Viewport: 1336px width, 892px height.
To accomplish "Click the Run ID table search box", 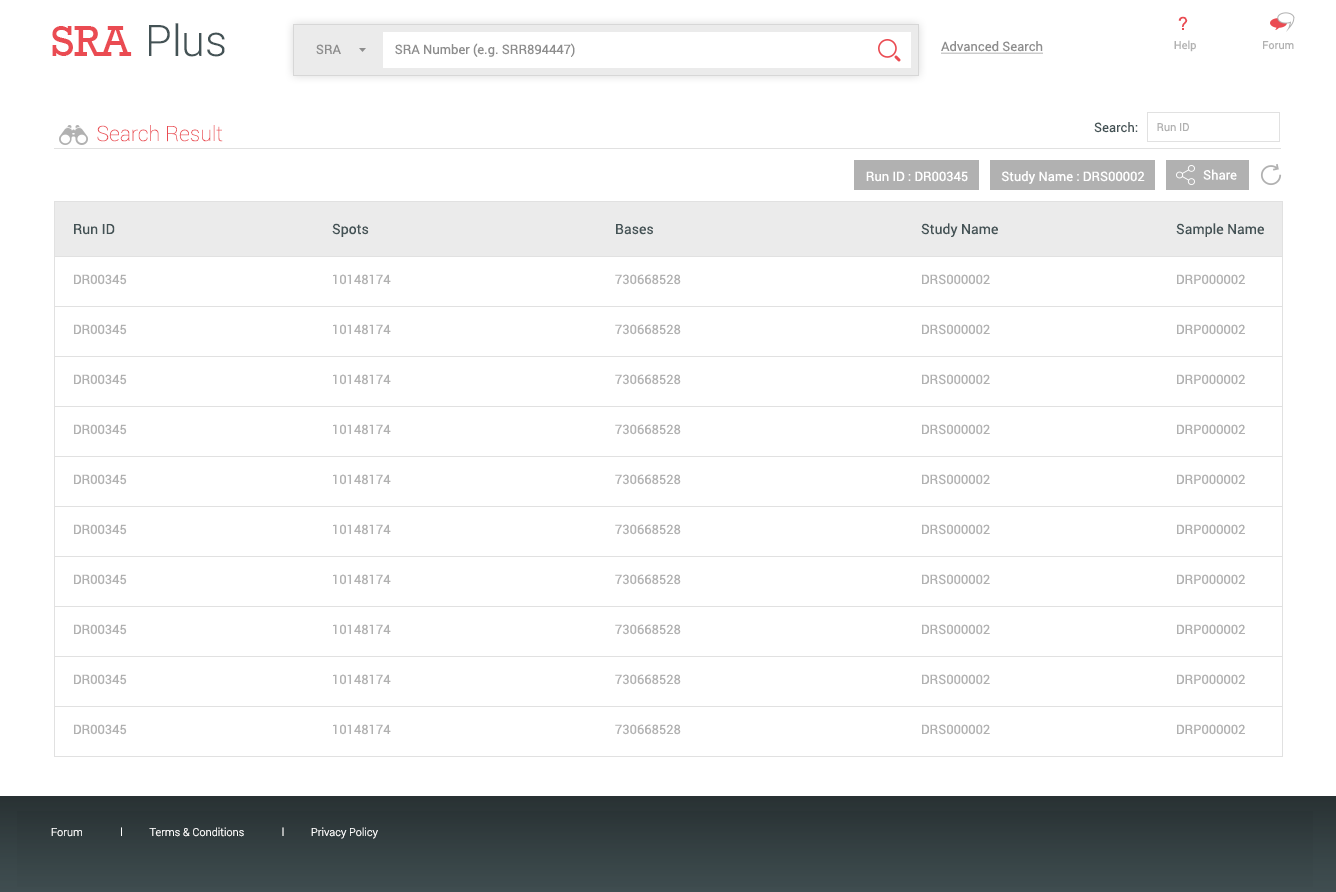I will point(1212,128).
